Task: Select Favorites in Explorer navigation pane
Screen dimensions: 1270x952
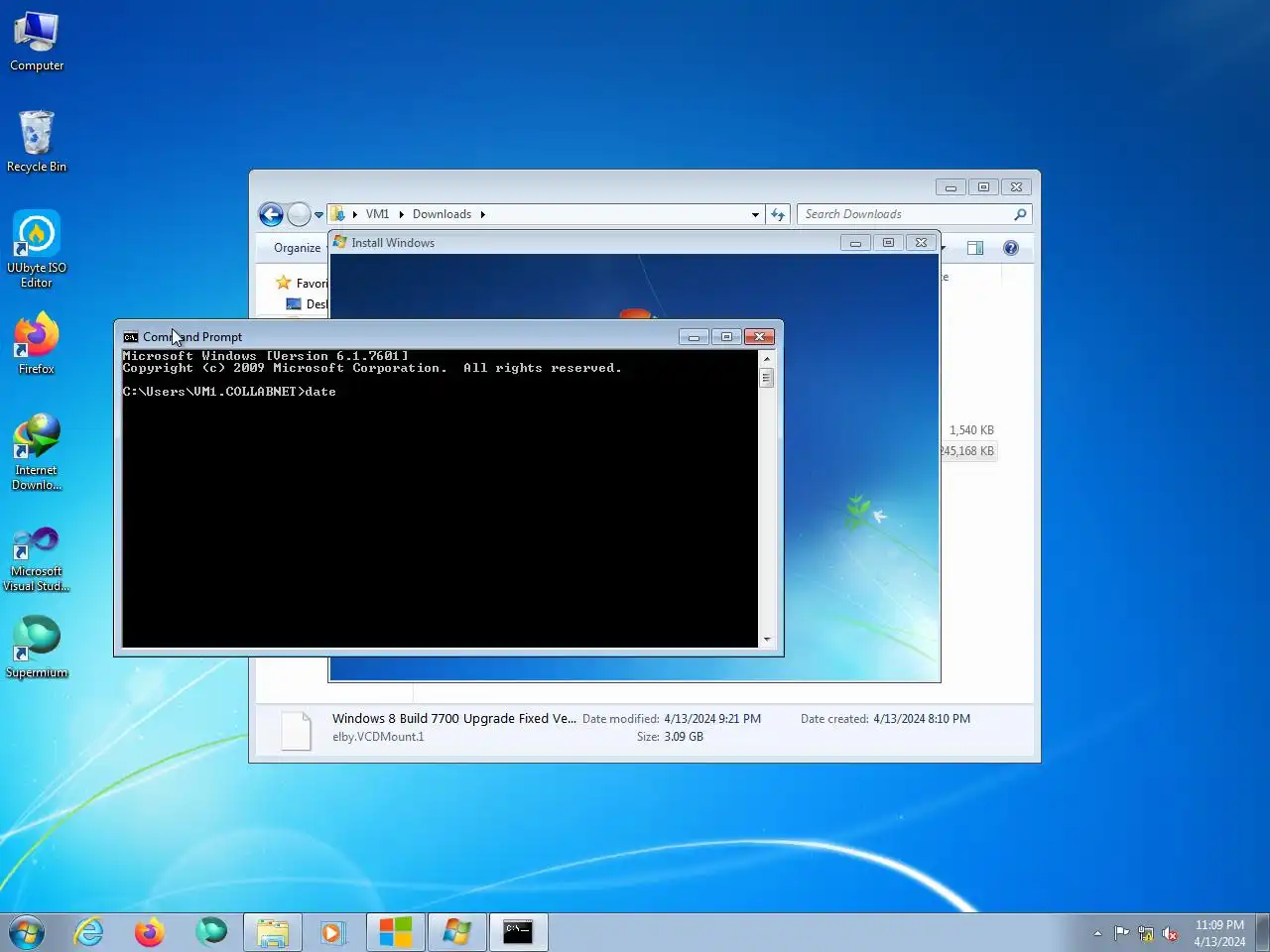Action: [x=302, y=284]
